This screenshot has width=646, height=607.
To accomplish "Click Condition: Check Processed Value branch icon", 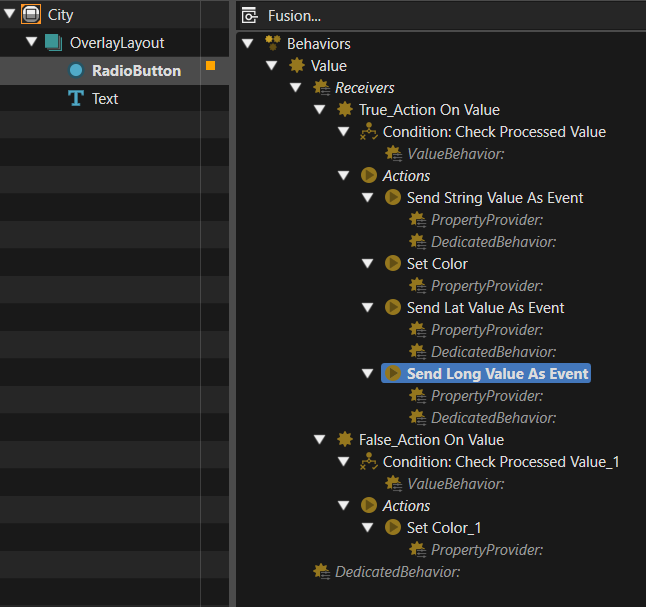I will click(369, 131).
